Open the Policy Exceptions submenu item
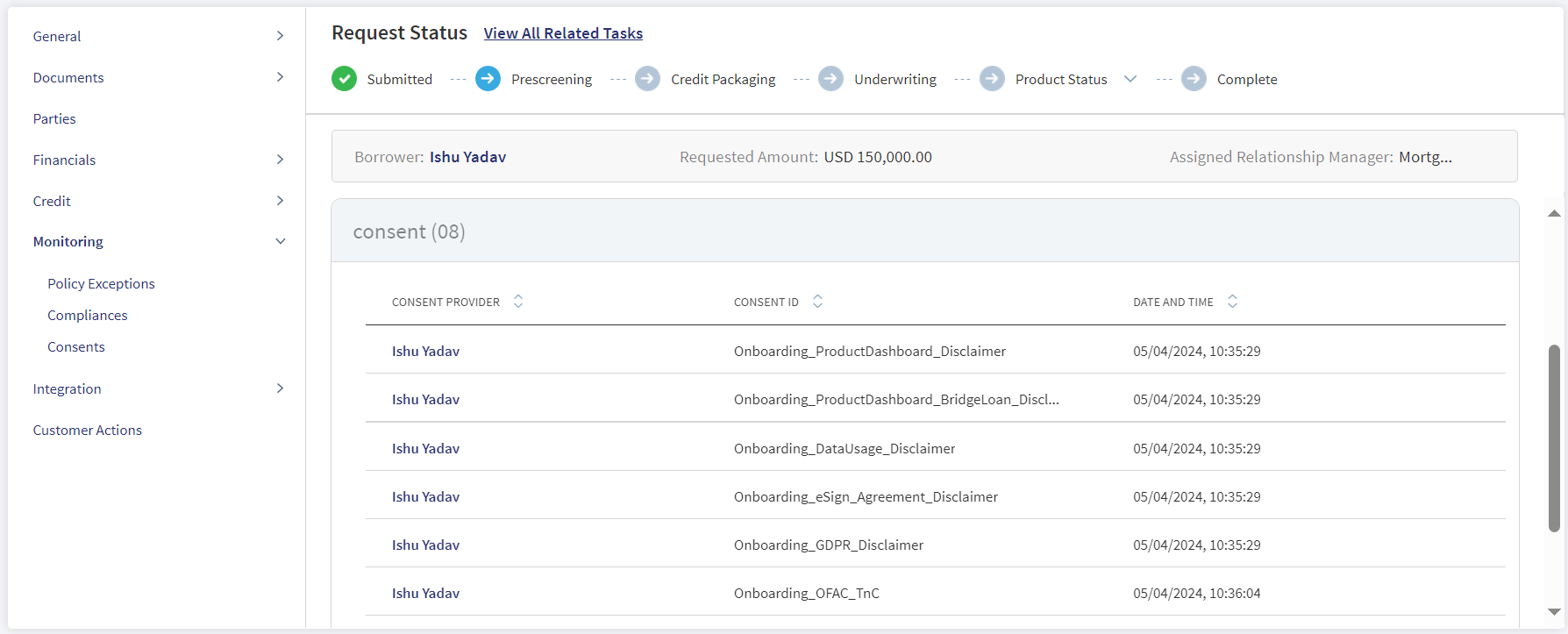Viewport: 1568px width, 634px height. coord(101,284)
